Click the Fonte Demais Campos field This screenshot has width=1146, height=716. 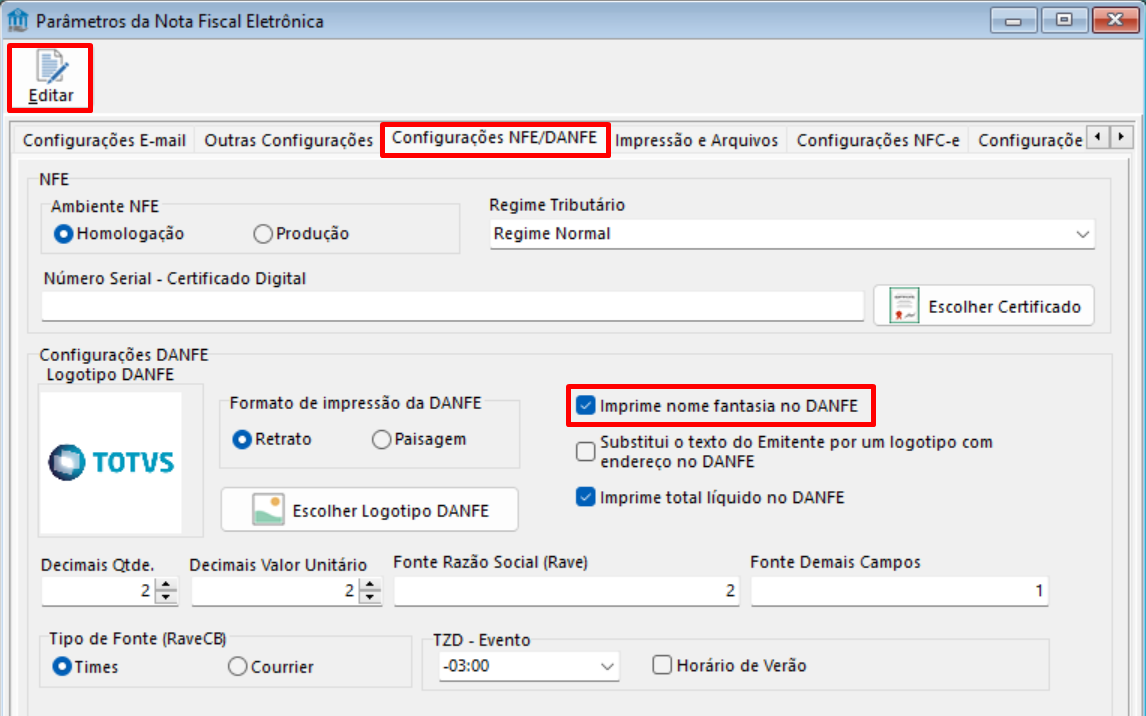[x=900, y=591]
